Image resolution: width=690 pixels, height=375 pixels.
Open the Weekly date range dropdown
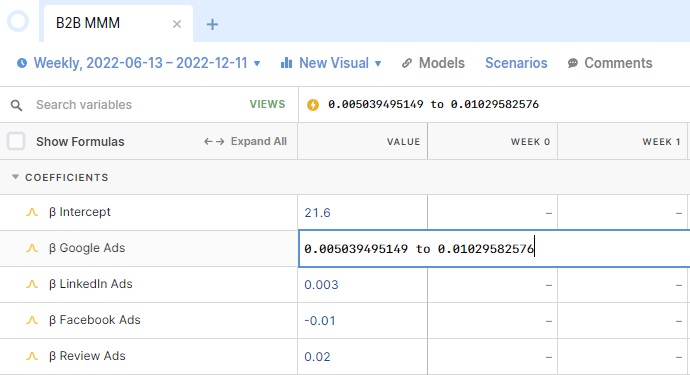click(x=139, y=63)
